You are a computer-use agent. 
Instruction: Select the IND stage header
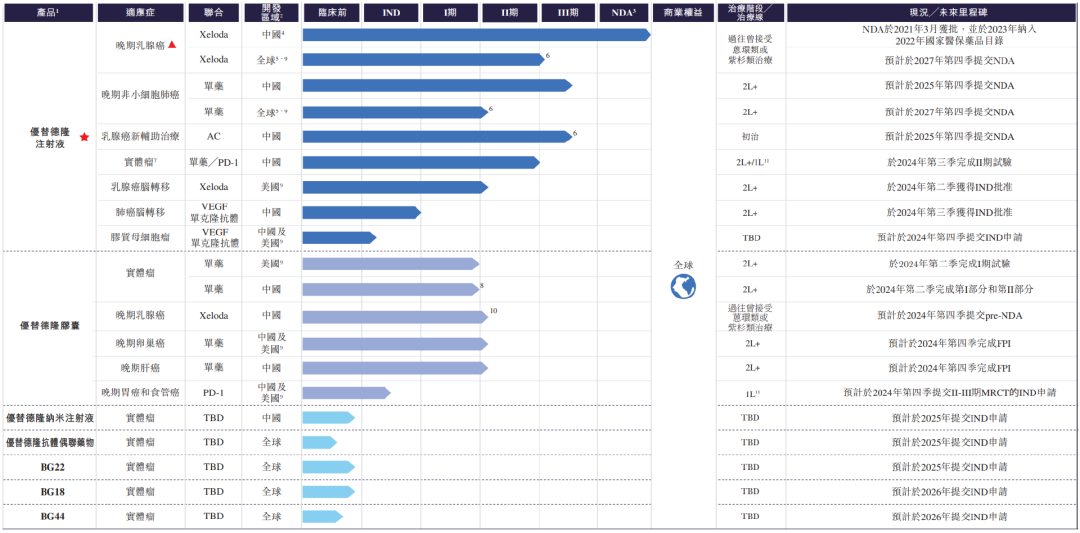(x=391, y=12)
